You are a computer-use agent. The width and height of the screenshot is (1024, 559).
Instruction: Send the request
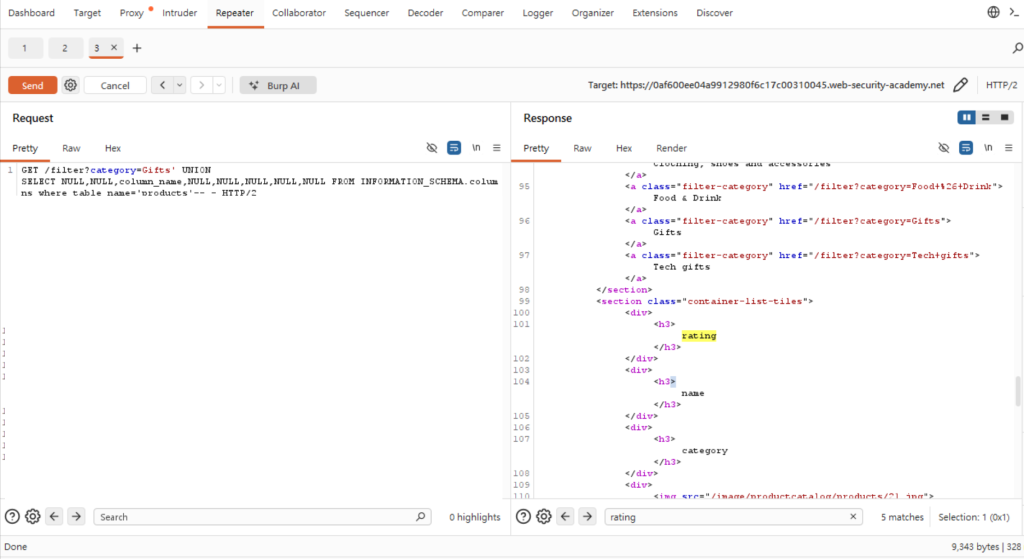click(x=33, y=85)
